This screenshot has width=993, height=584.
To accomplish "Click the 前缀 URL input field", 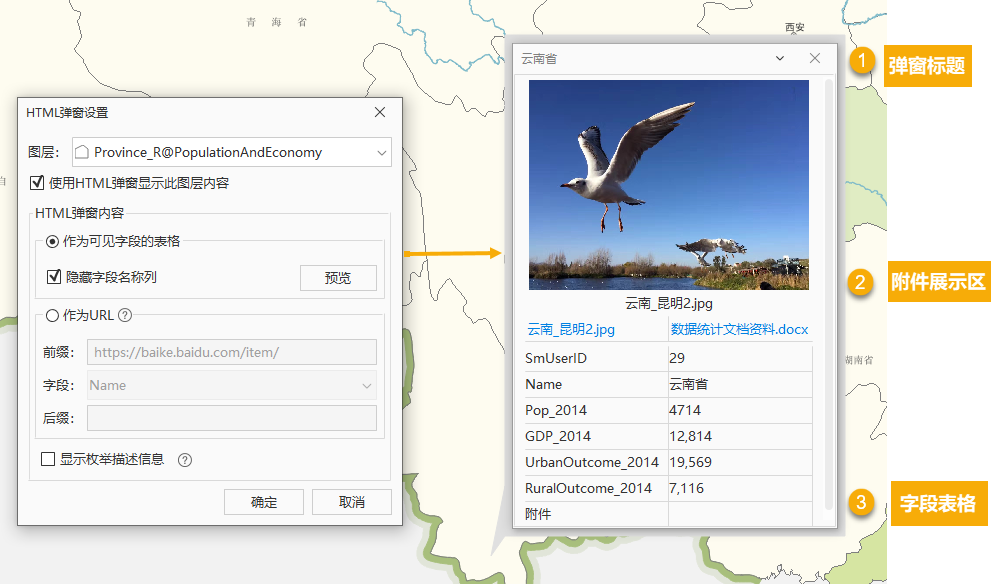I will (x=231, y=352).
